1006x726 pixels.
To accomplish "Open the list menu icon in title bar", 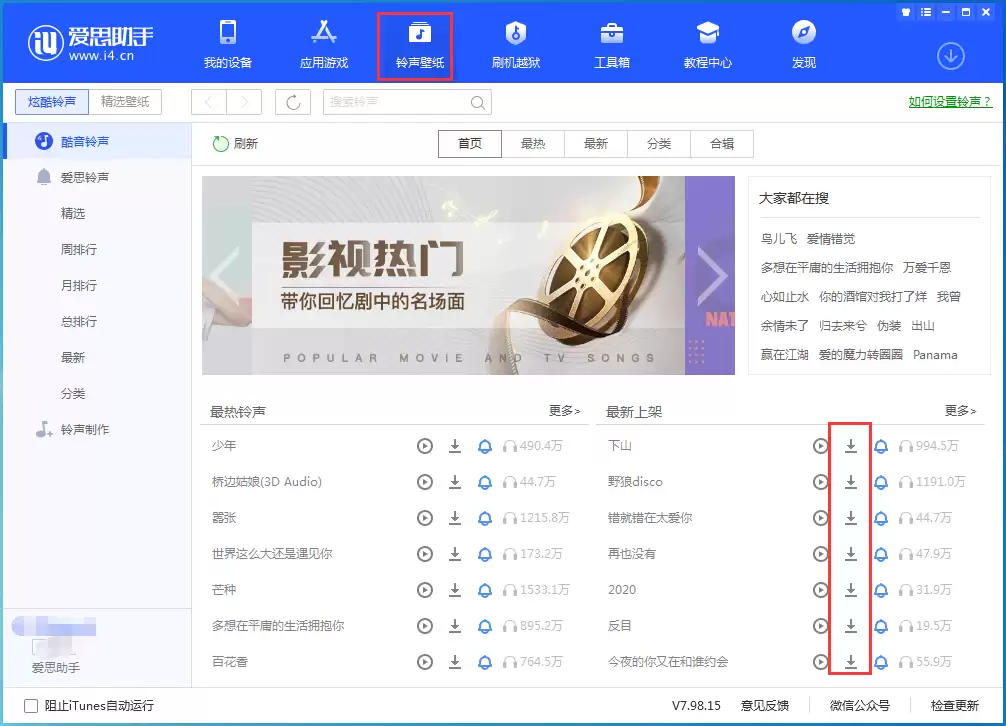I will [926, 12].
